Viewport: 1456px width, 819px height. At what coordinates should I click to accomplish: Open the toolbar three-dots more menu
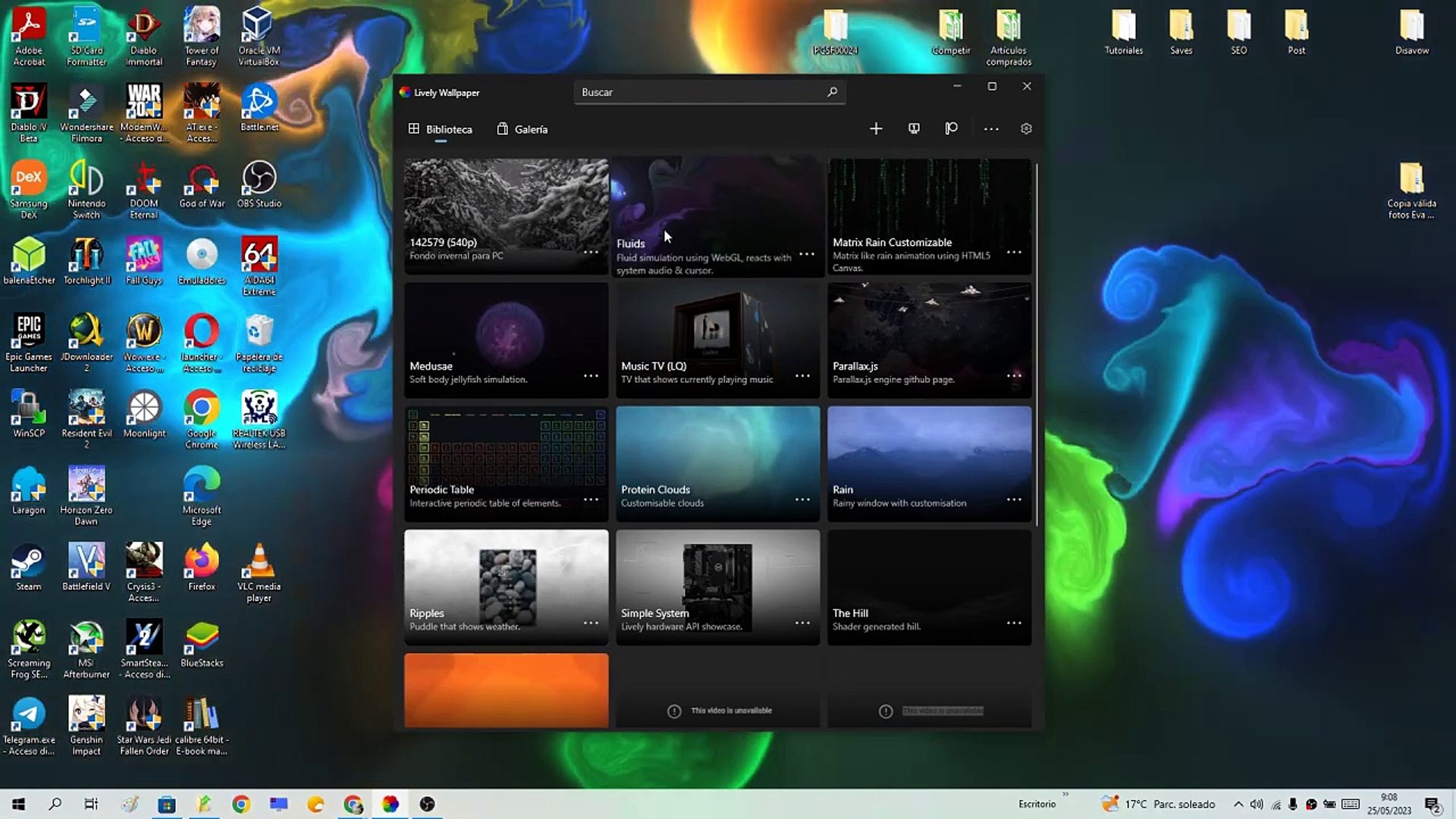(x=990, y=129)
